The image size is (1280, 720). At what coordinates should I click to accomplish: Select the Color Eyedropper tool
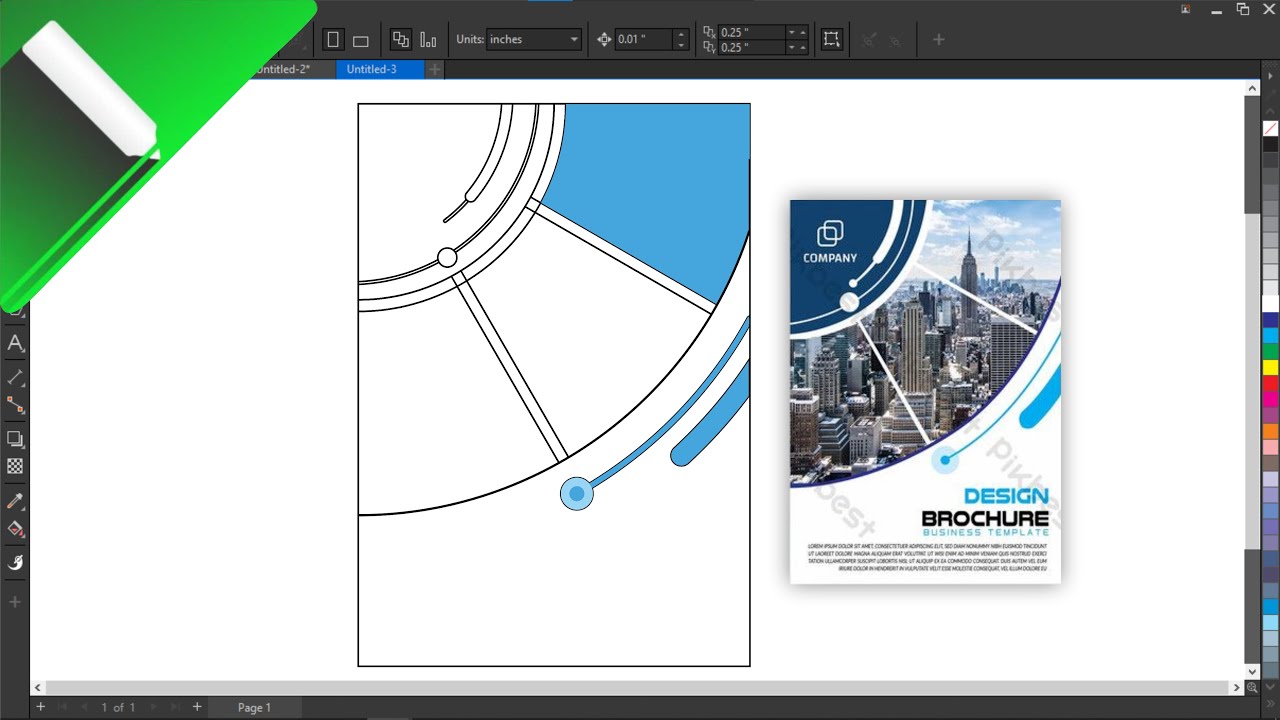pyautogui.click(x=15, y=500)
